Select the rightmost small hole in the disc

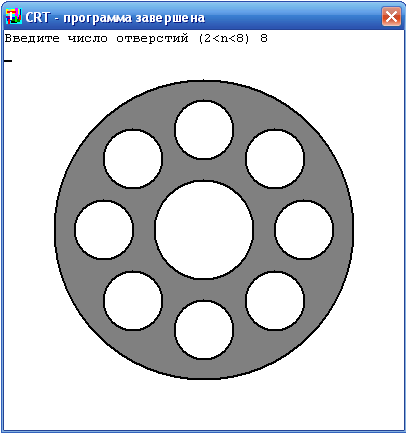point(304,230)
